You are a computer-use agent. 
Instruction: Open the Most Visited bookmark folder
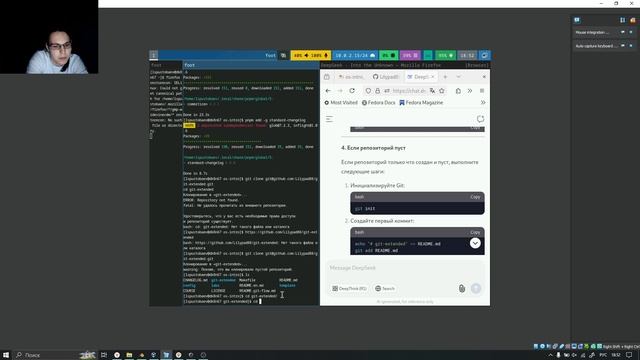click(x=341, y=102)
